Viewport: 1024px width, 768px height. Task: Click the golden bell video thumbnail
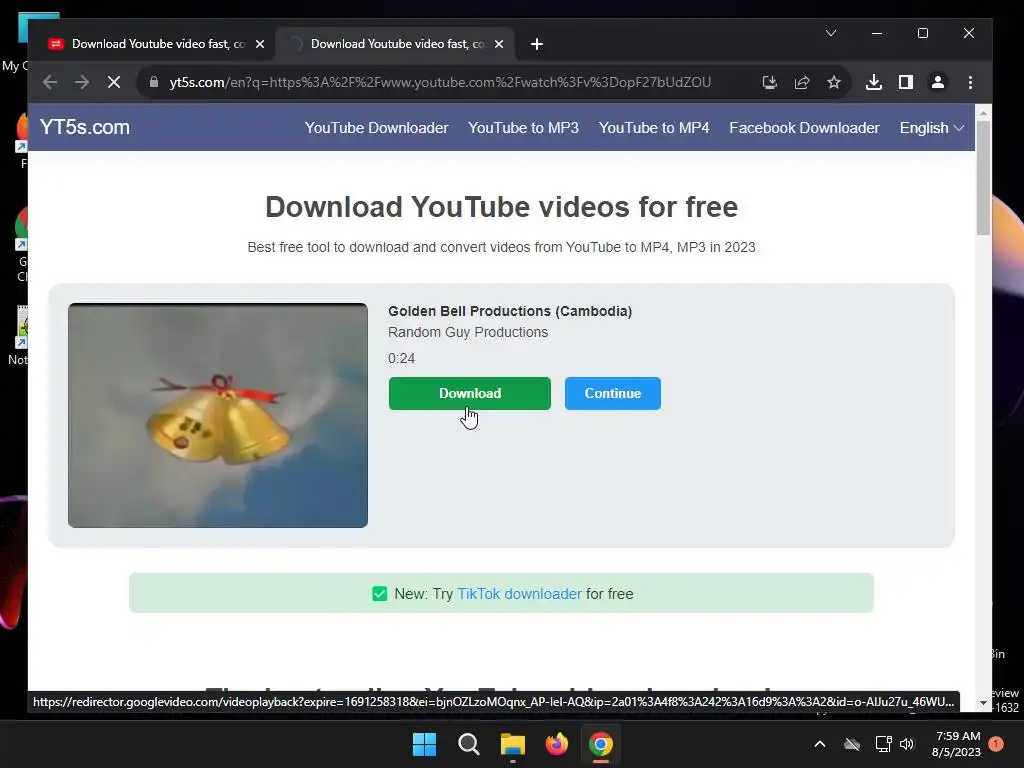[x=218, y=415]
